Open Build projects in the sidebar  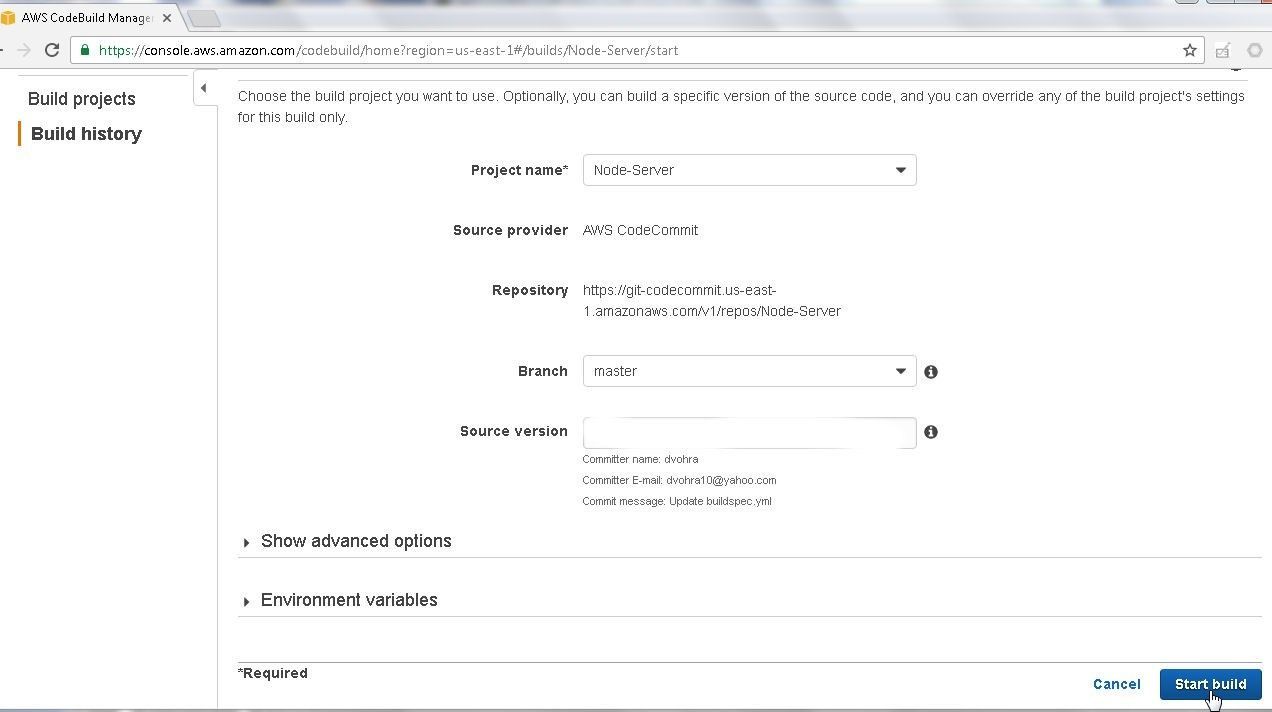click(x=82, y=99)
